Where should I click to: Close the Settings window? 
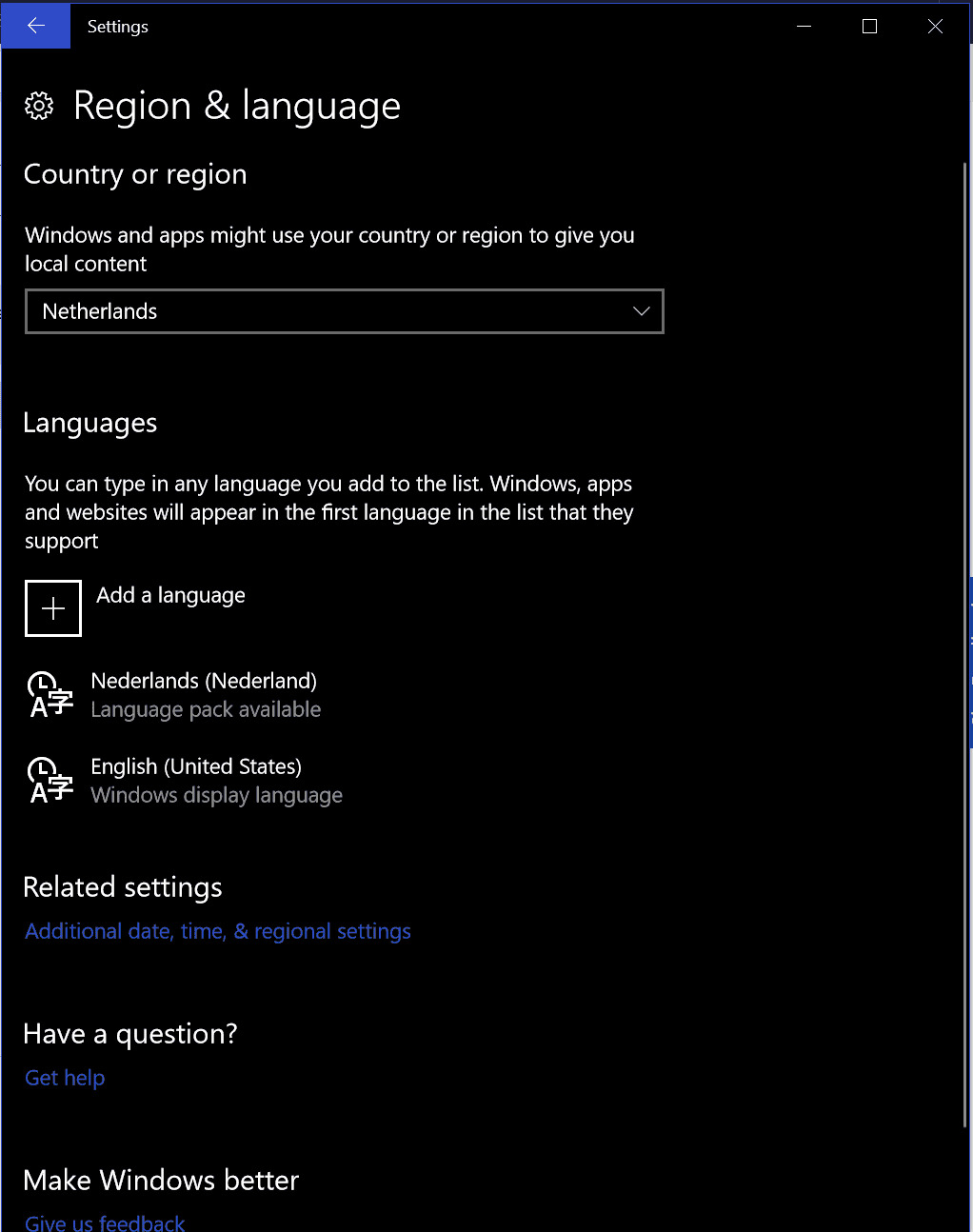pos(935,26)
